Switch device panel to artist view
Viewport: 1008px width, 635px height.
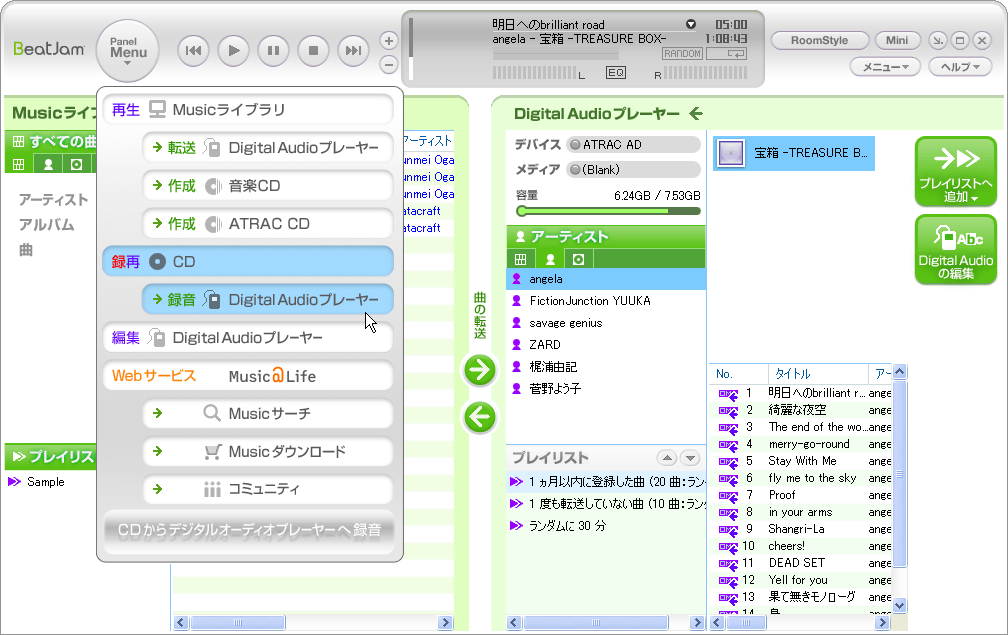(550, 259)
